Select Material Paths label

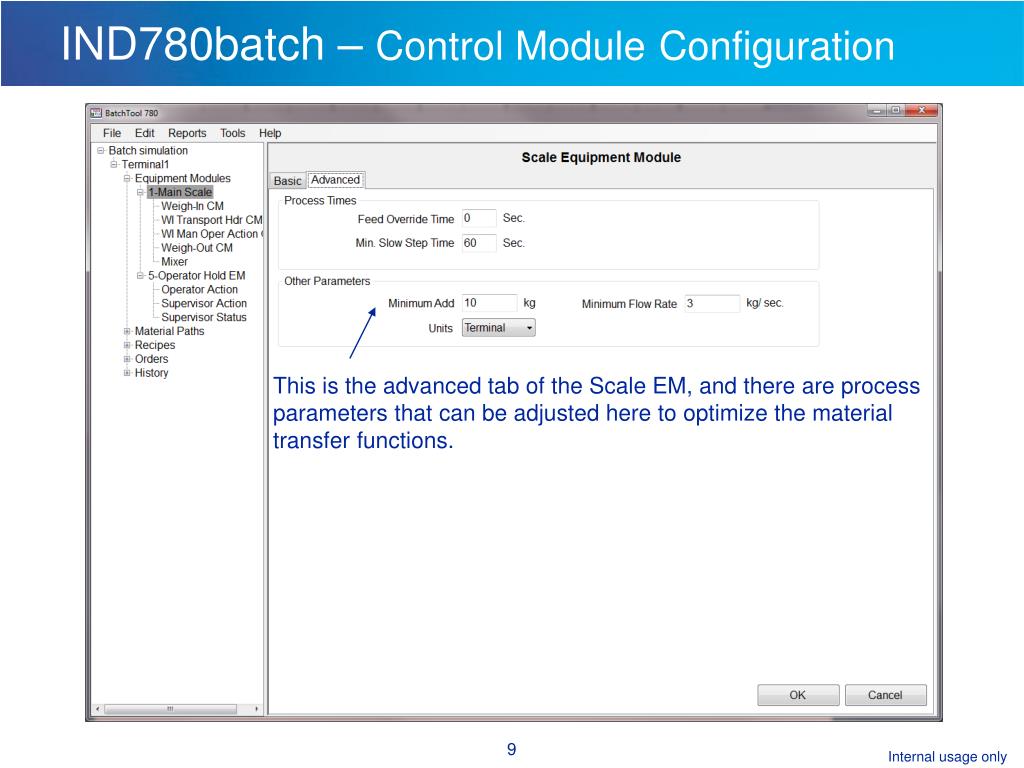pyautogui.click(x=169, y=331)
